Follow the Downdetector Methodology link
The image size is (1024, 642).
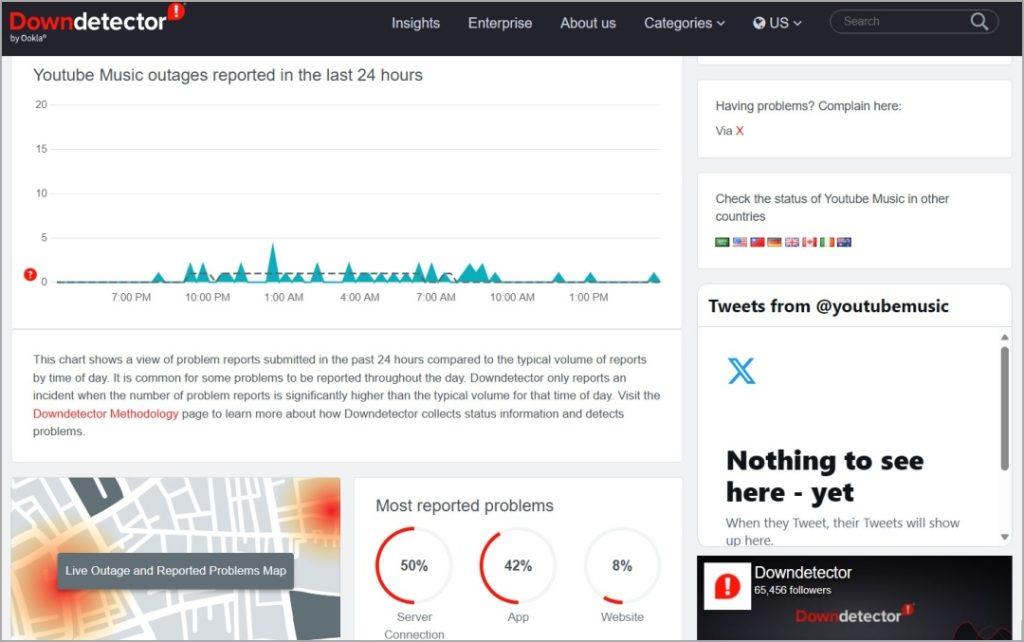pos(106,413)
